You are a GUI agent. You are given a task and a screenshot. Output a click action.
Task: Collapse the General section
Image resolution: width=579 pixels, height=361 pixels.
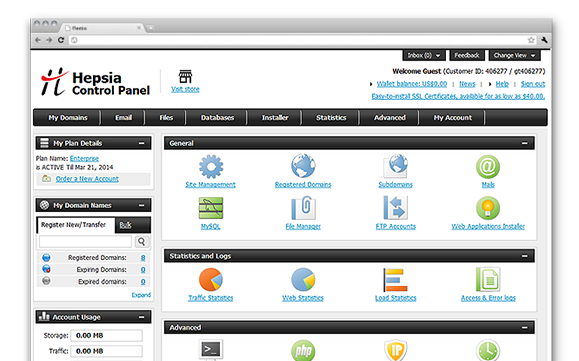point(524,143)
